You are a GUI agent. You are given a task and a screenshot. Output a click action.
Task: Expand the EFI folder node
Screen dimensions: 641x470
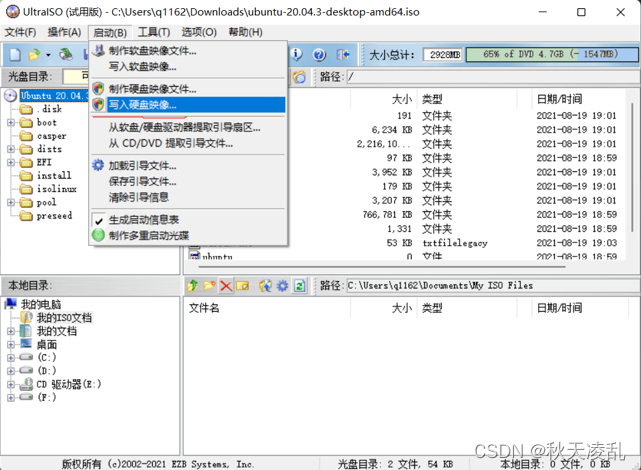click(11, 163)
